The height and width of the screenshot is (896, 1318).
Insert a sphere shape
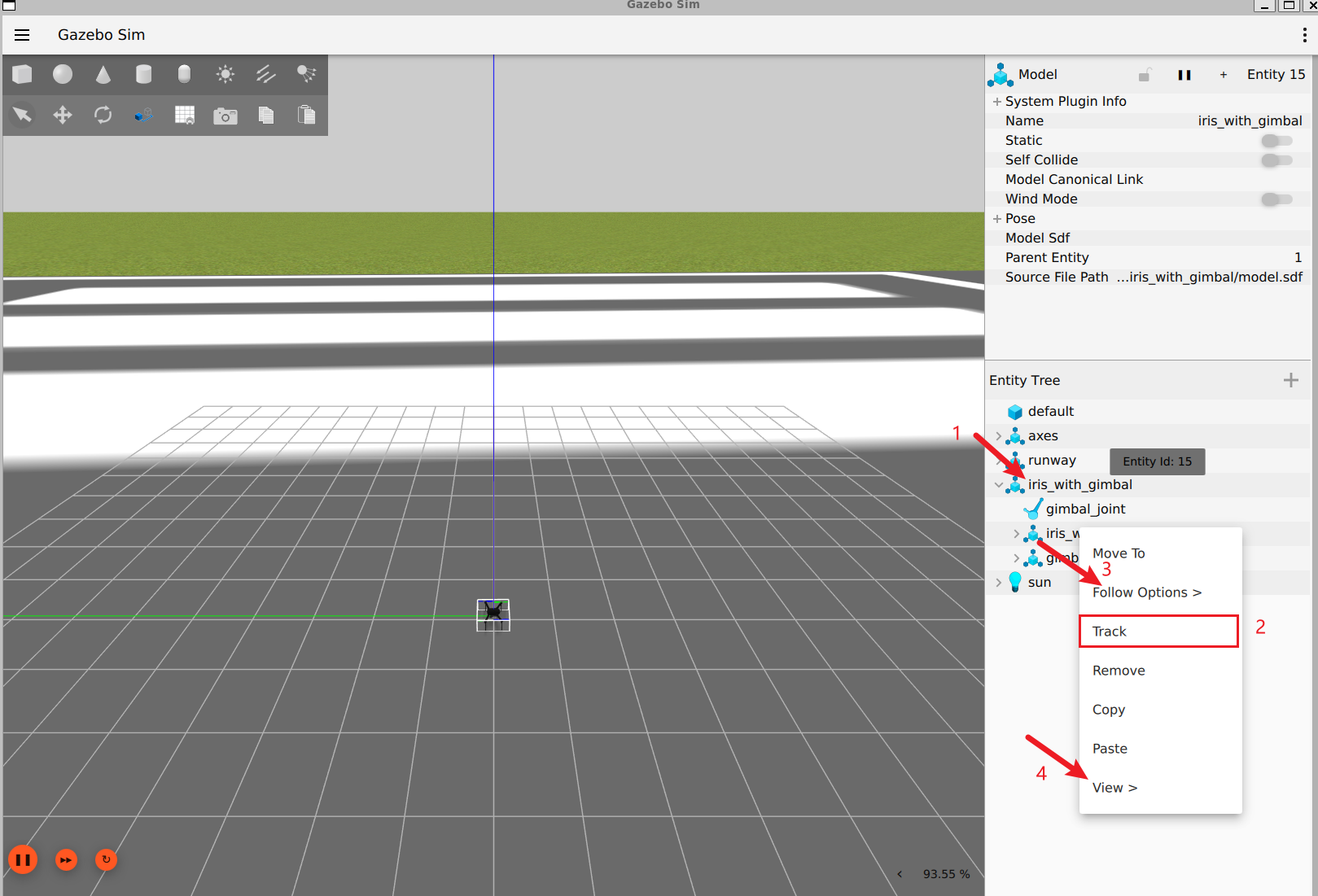coord(63,75)
